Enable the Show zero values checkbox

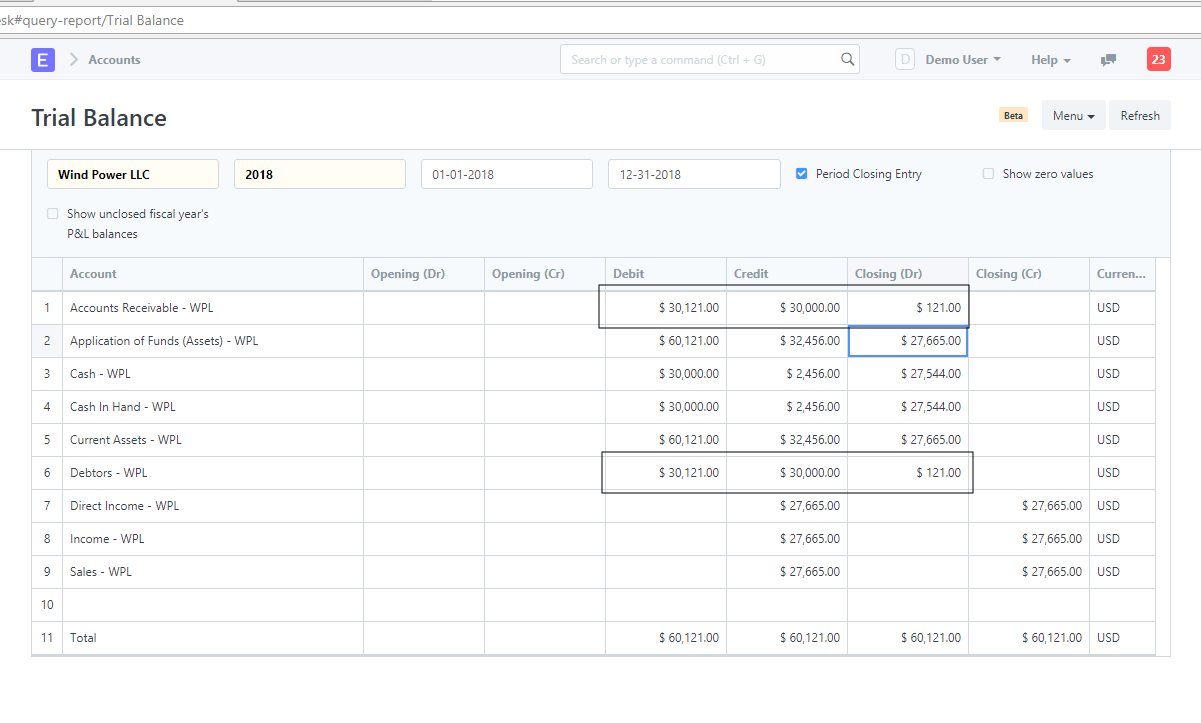pyautogui.click(x=988, y=173)
